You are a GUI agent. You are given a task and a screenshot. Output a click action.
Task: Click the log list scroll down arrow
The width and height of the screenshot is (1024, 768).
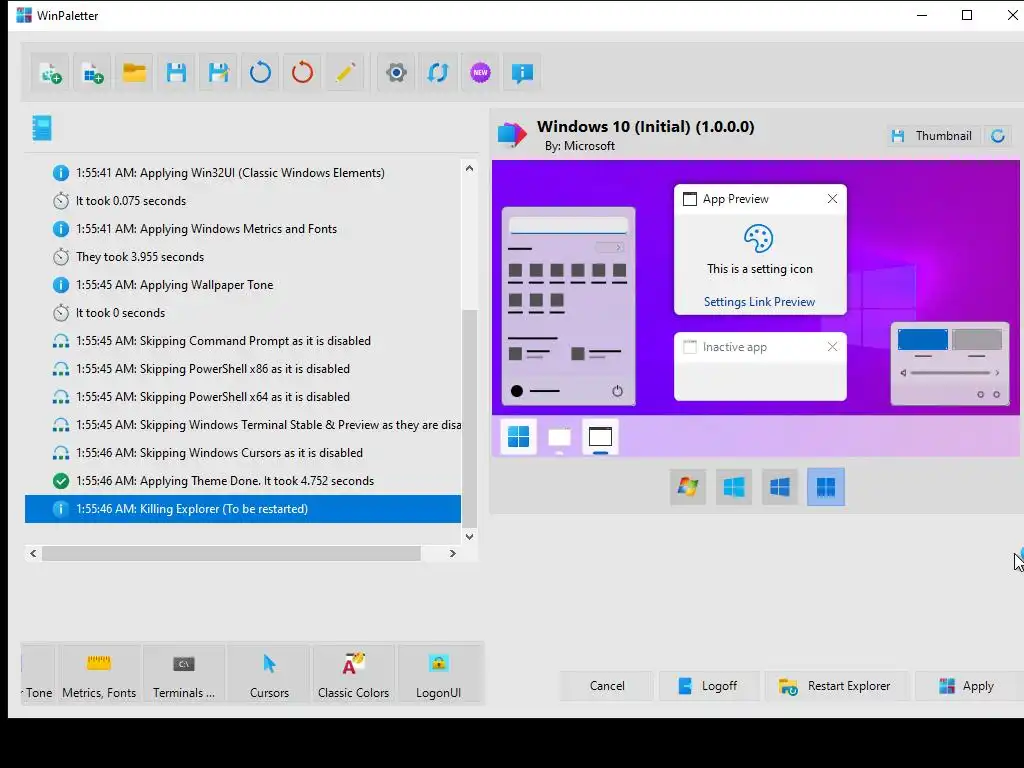point(469,536)
